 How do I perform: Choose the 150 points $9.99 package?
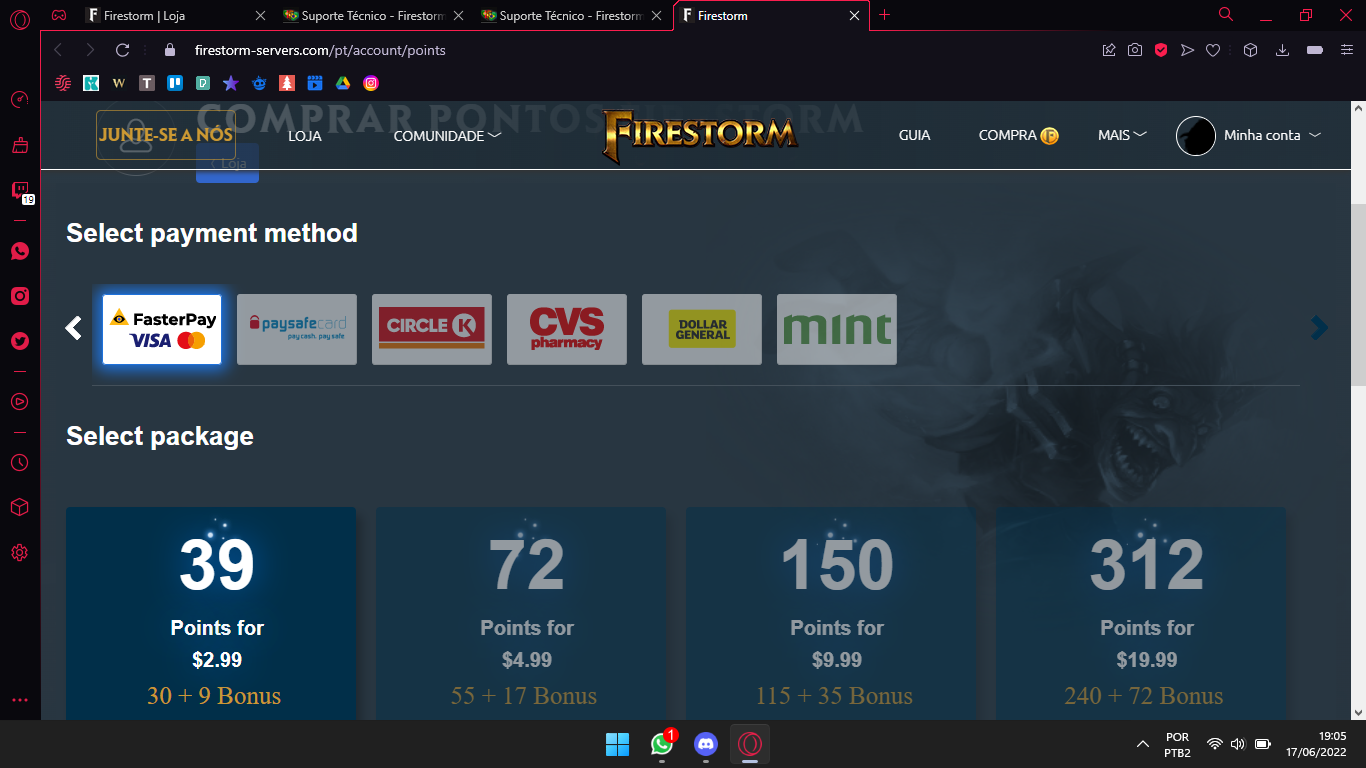click(x=831, y=613)
